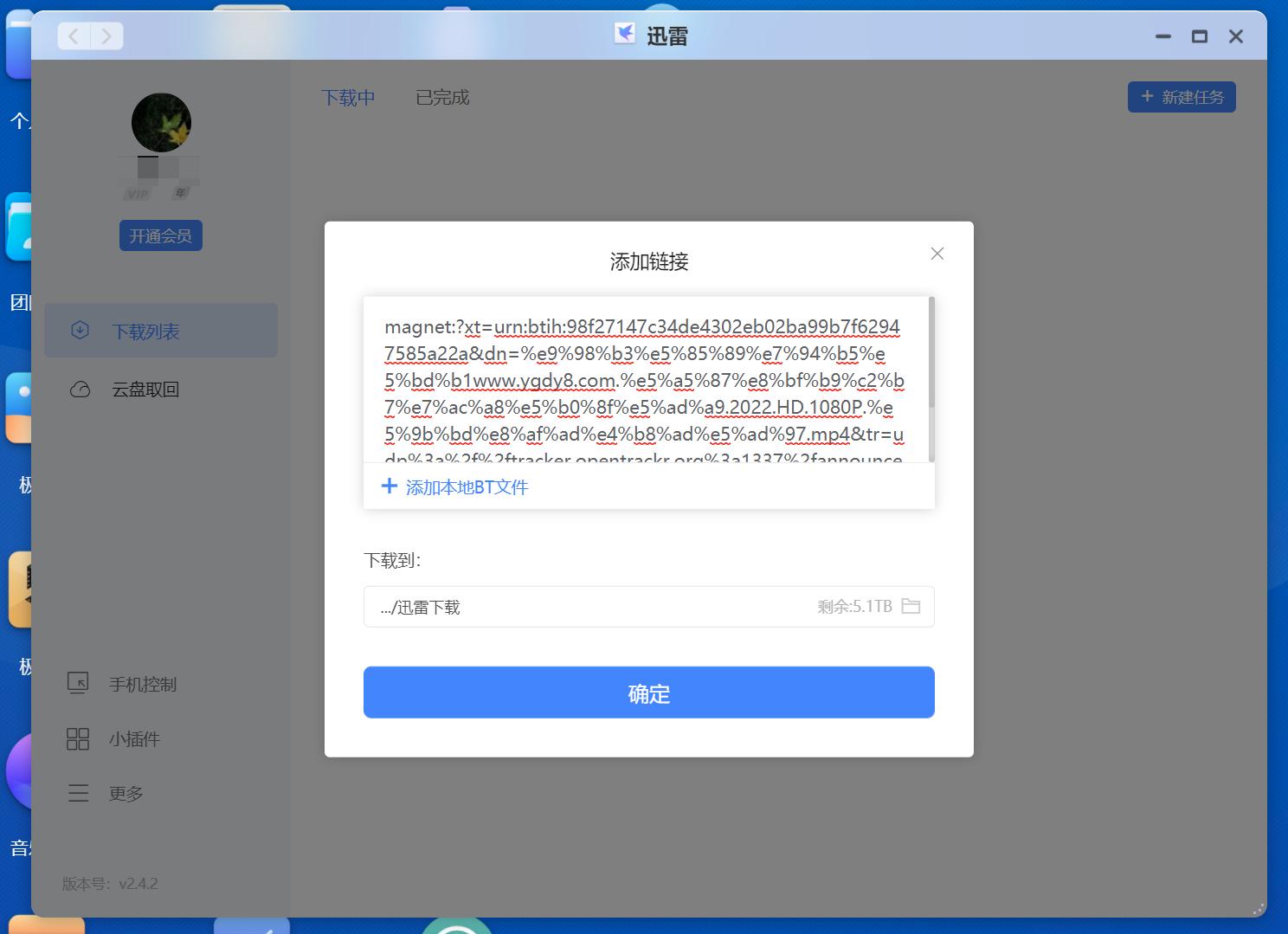Switch to the 下载中 tab
1288x934 pixels.
click(348, 98)
